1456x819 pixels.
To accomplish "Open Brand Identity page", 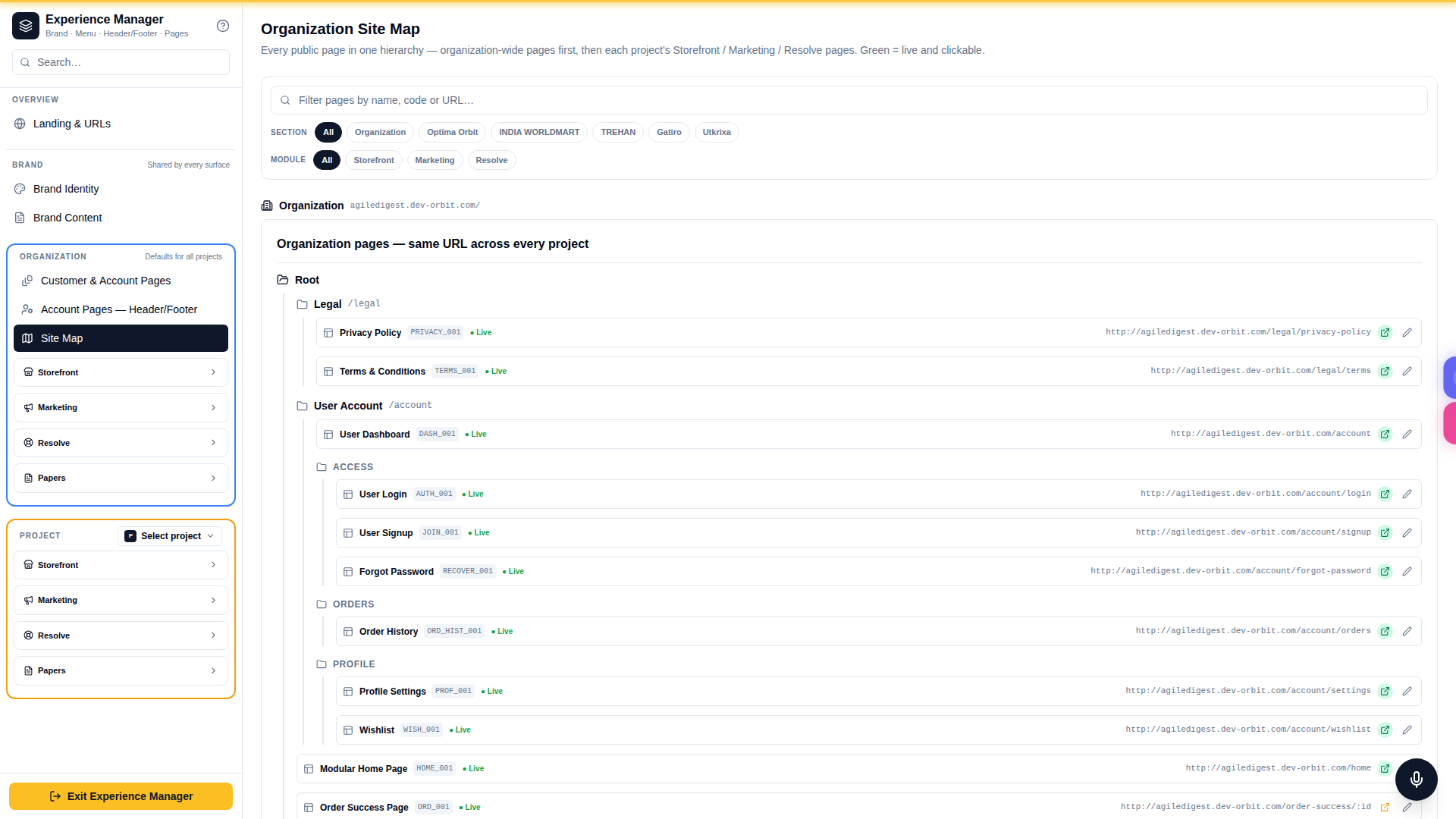I will point(121,189).
